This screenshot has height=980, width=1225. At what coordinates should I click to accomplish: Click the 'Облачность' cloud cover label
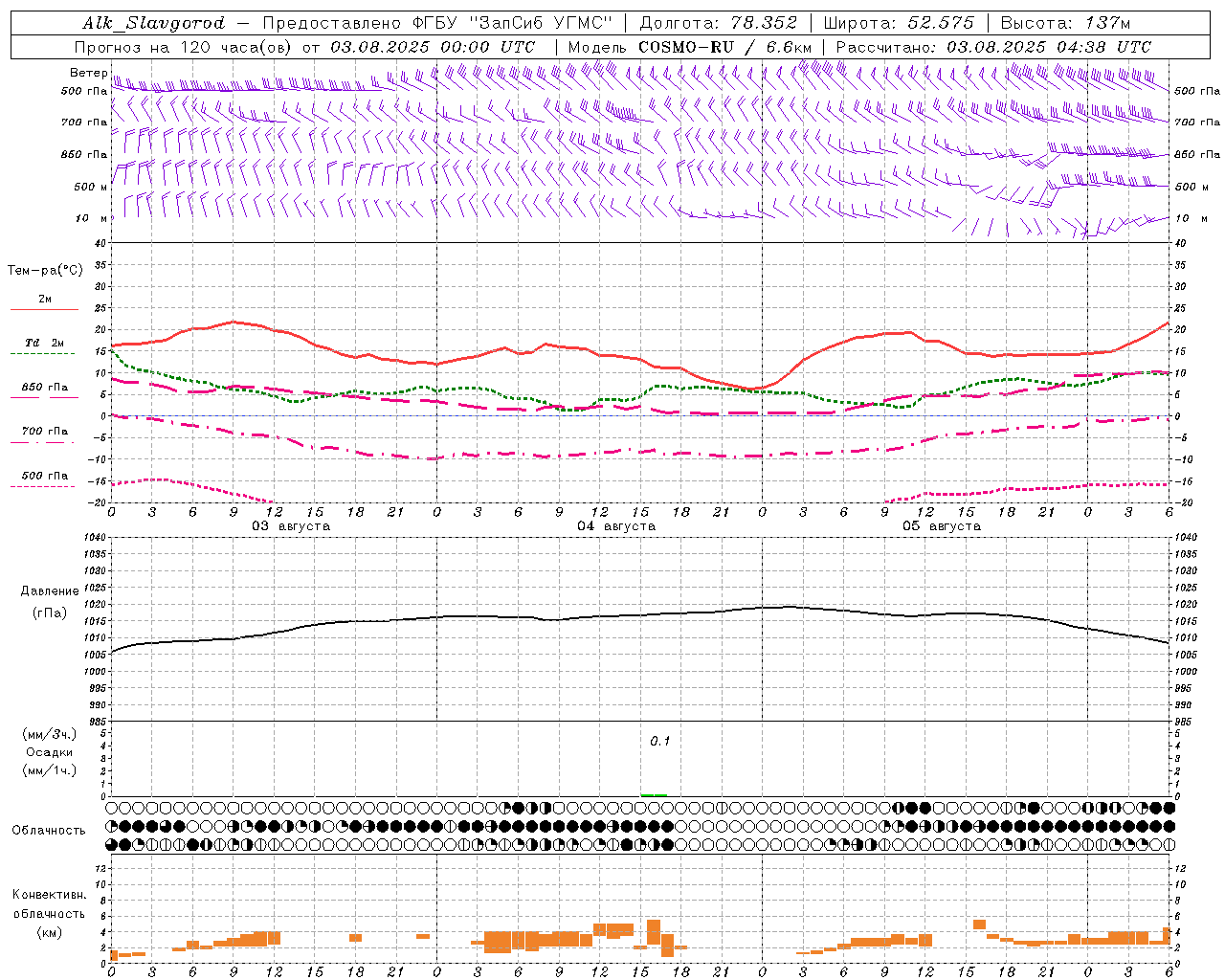[x=49, y=830]
